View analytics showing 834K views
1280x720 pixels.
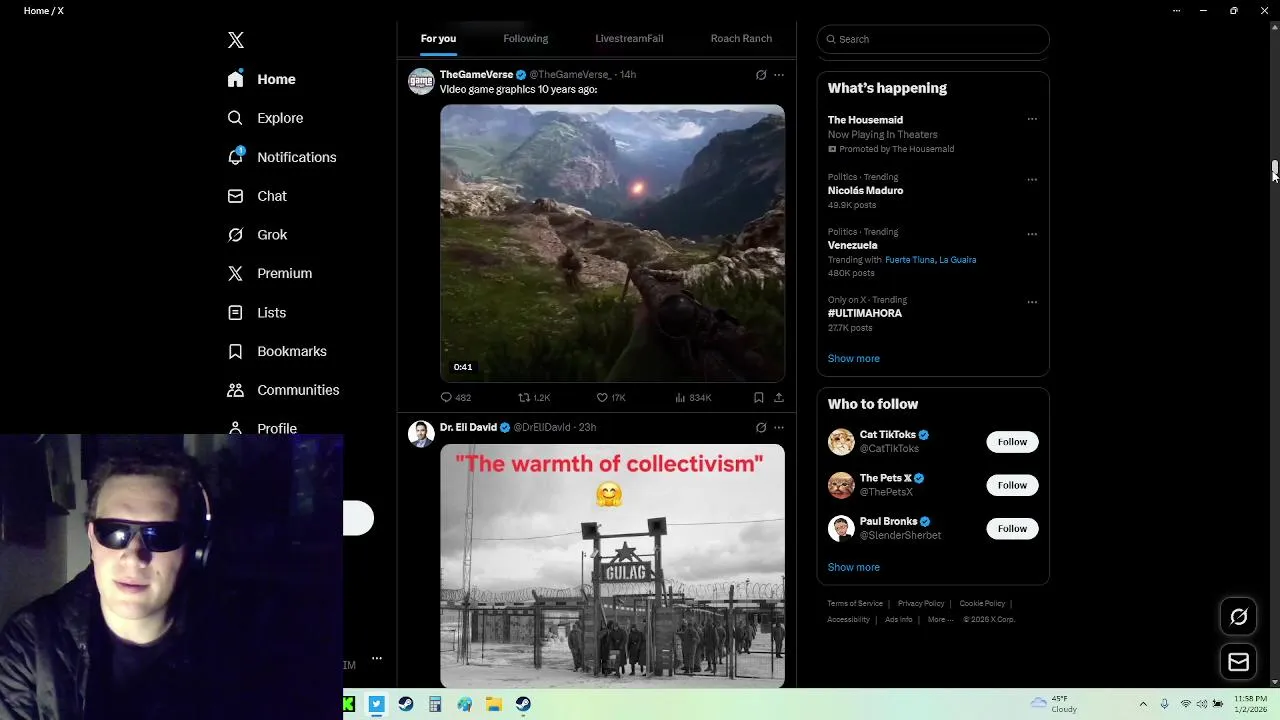coord(693,397)
